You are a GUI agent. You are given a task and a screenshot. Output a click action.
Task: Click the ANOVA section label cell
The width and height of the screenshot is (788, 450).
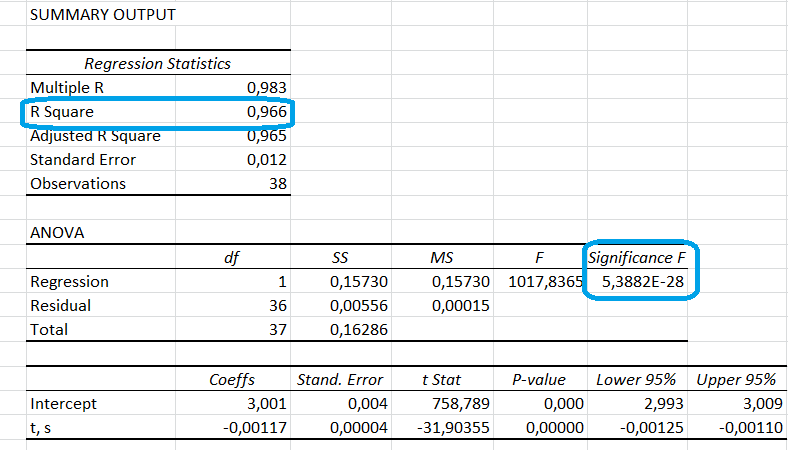pyautogui.click(x=56, y=232)
